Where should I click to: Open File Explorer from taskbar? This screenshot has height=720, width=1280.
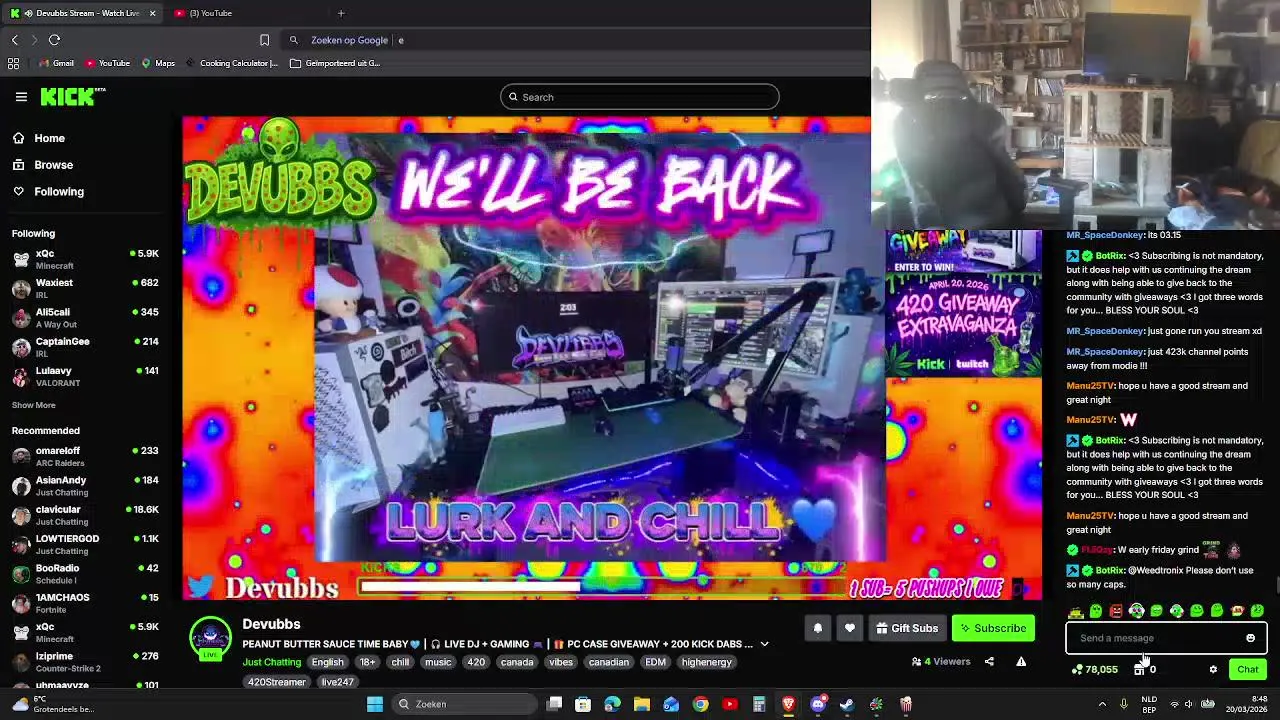point(642,704)
